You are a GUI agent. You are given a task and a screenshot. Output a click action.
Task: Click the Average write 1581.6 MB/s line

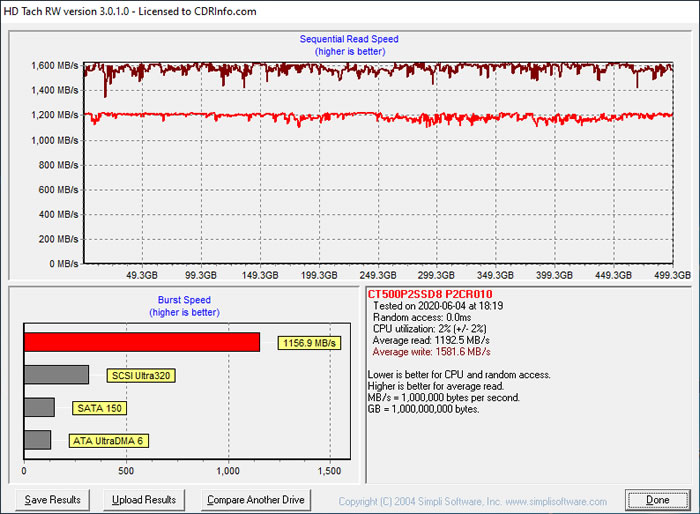point(433,352)
